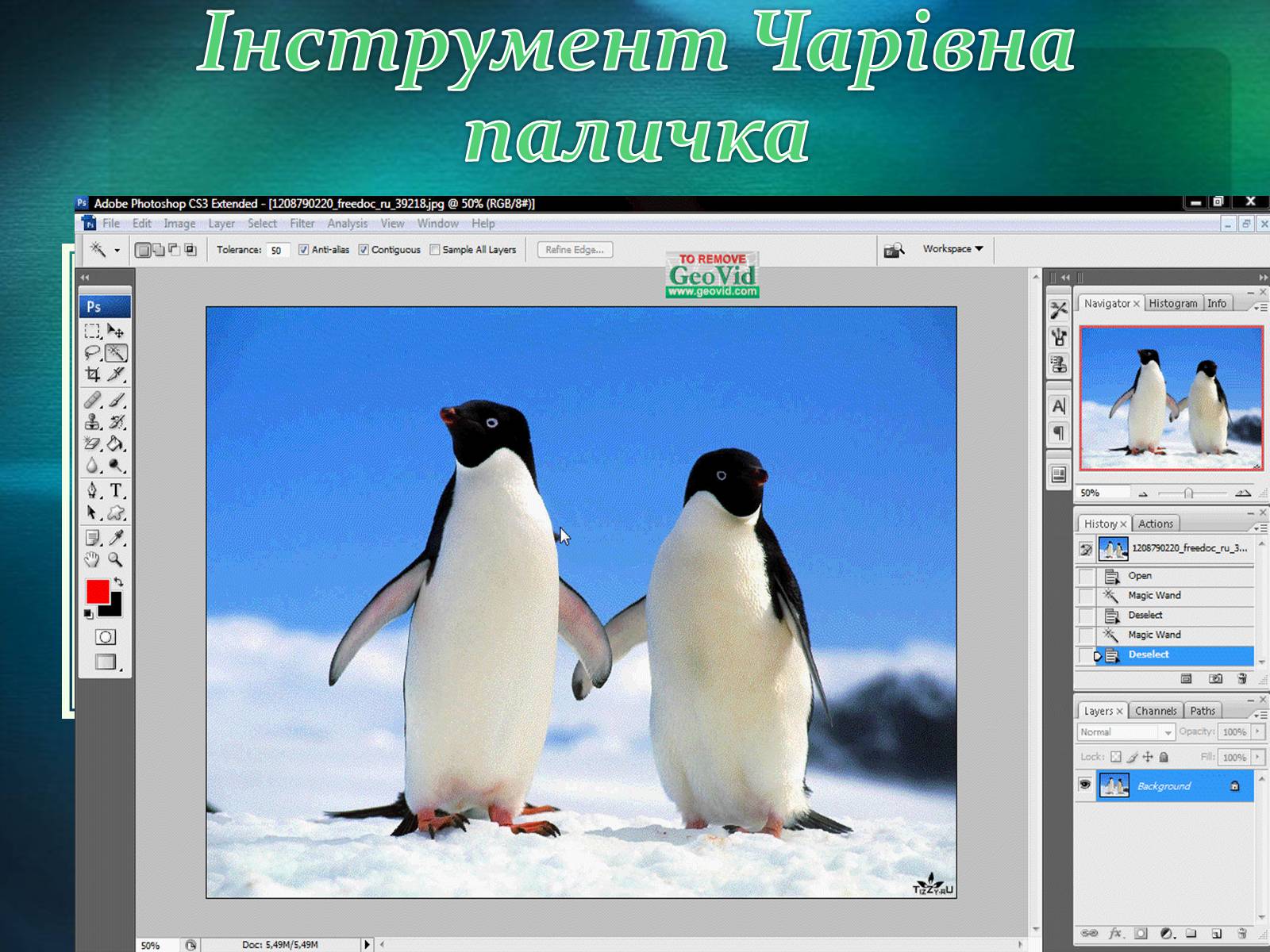Enable Sample All Layers checkbox
The height and width of the screenshot is (952, 1270).
tap(434, 250)
